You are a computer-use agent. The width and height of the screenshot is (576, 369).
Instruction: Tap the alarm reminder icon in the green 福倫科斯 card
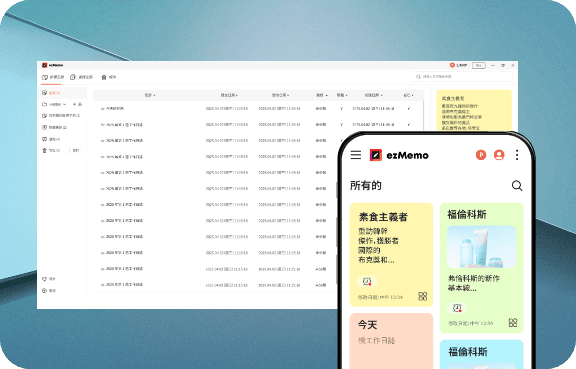click(457, 308)
